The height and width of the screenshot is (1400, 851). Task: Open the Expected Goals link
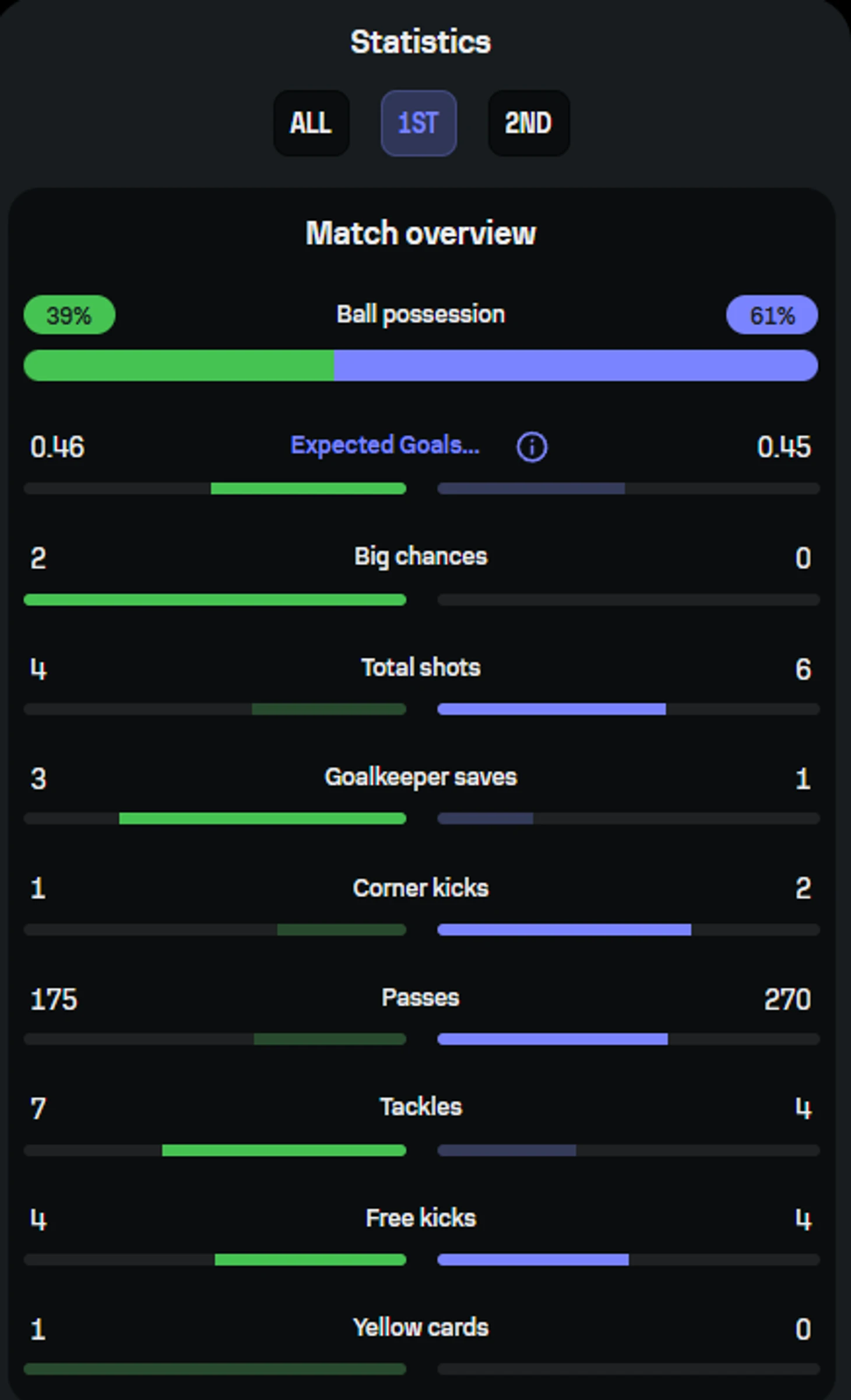coord(385,445)
